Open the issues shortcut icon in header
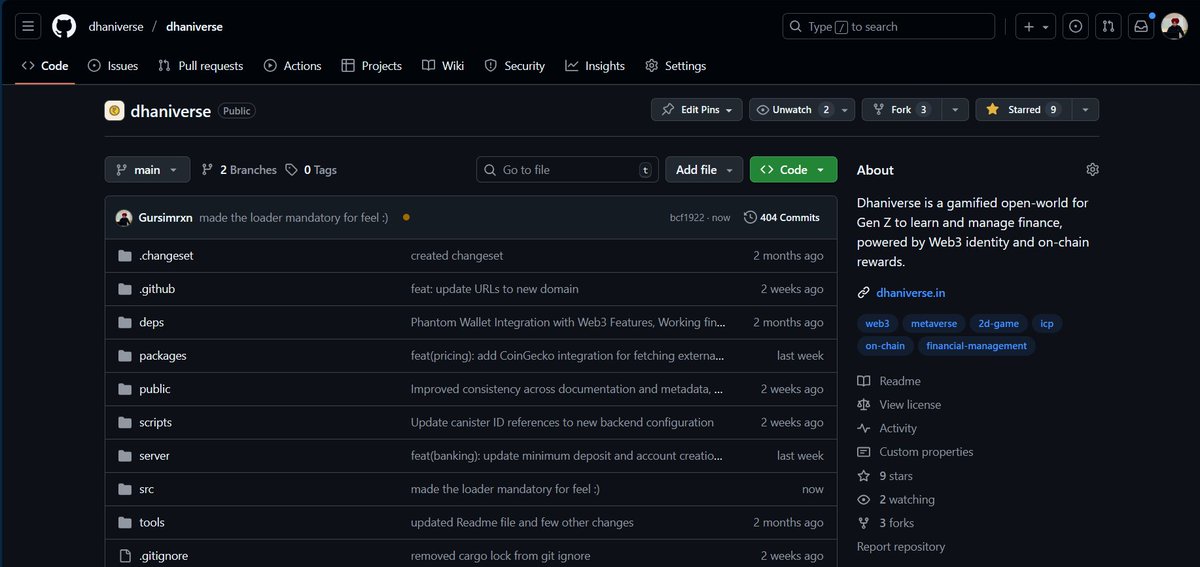 point(1076,27)
